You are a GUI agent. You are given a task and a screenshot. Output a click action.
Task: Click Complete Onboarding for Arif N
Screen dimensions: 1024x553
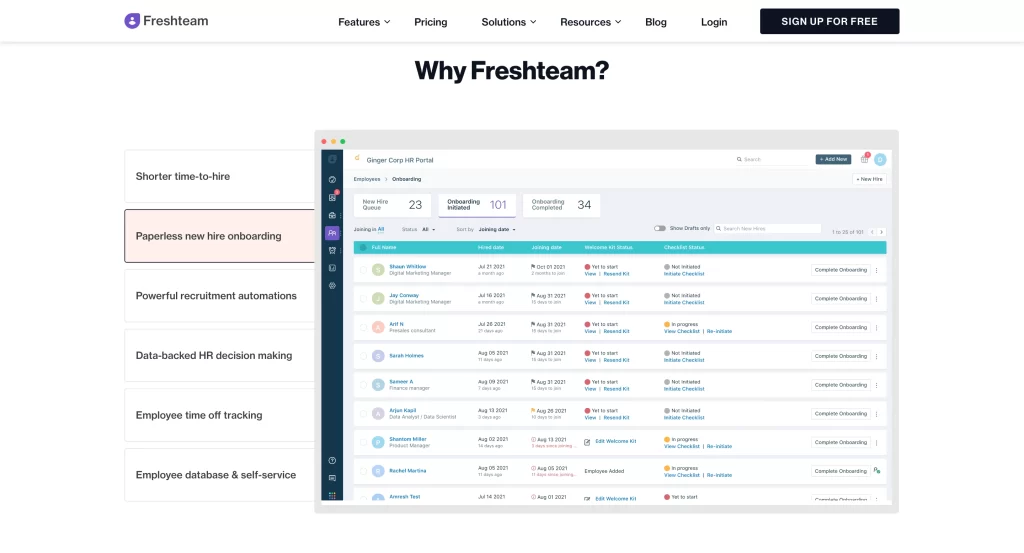point(840,327)
